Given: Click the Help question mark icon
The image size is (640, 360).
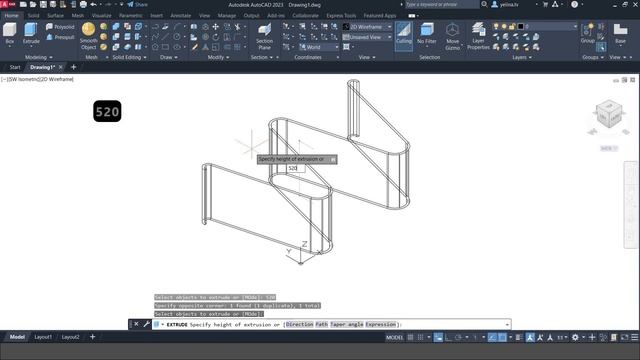Looking at the screenshot, I should 574,4.
